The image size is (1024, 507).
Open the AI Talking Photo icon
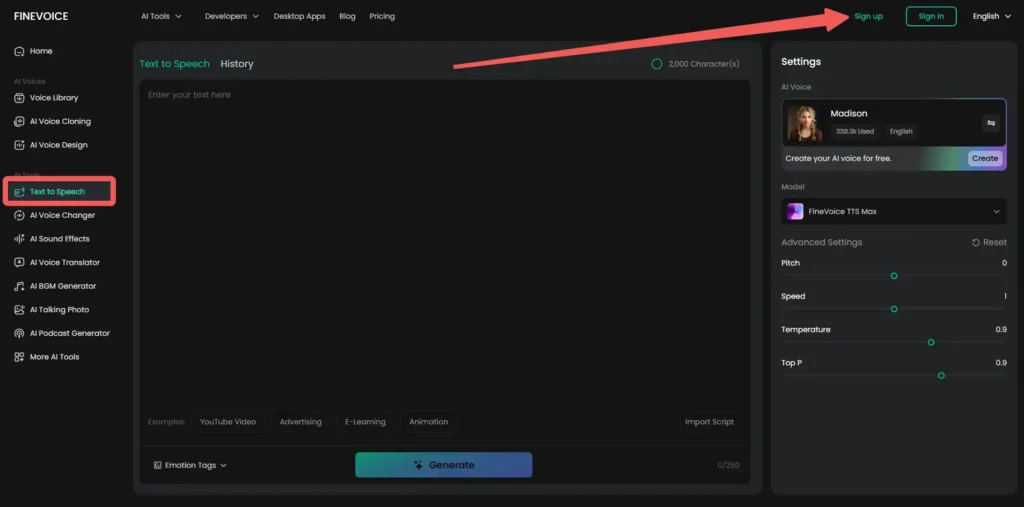point(19,310)
